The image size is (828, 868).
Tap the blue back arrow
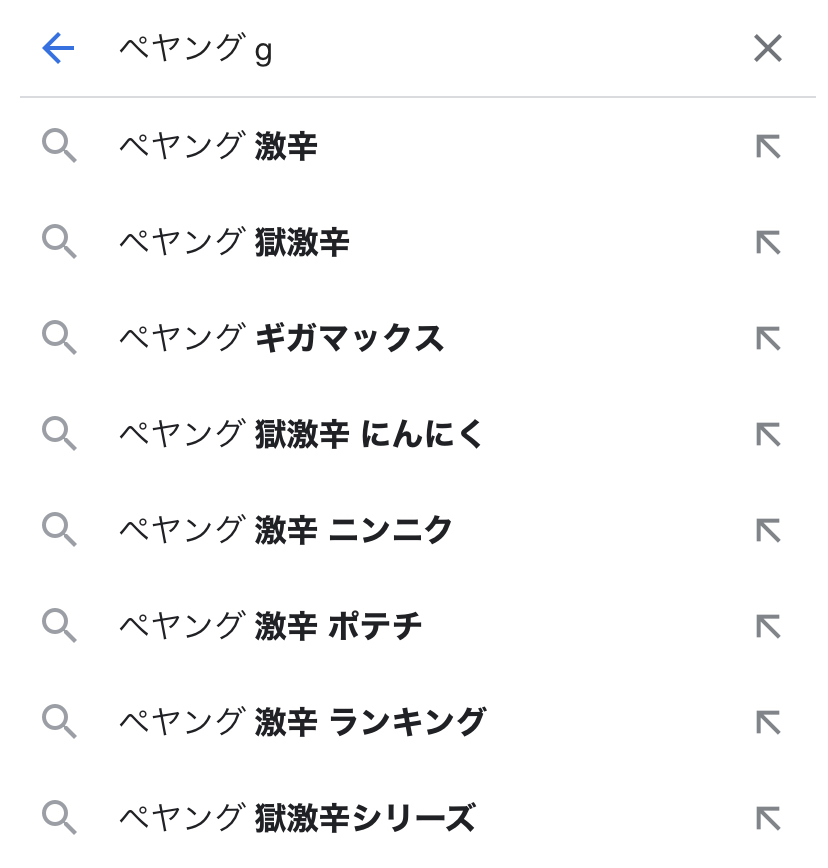click(58, 48)
